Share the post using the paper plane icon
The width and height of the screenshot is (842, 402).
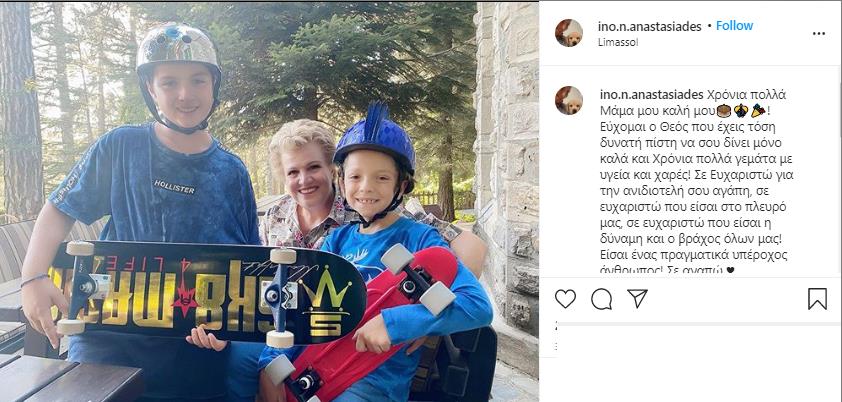tap(637, 298)
